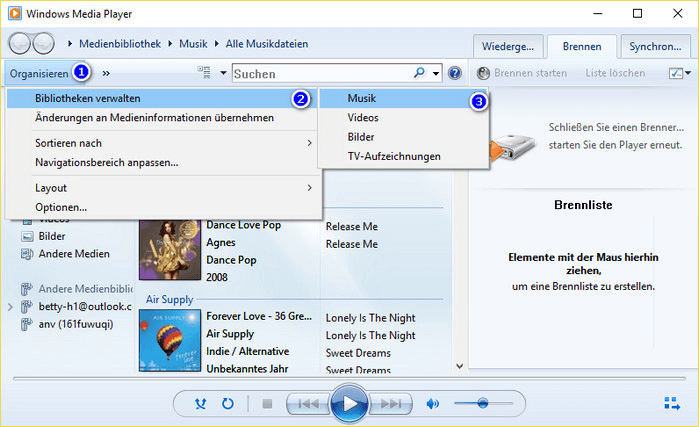
Task: Select Andere Medien in navigation tree
Action: tap(74, 254)
